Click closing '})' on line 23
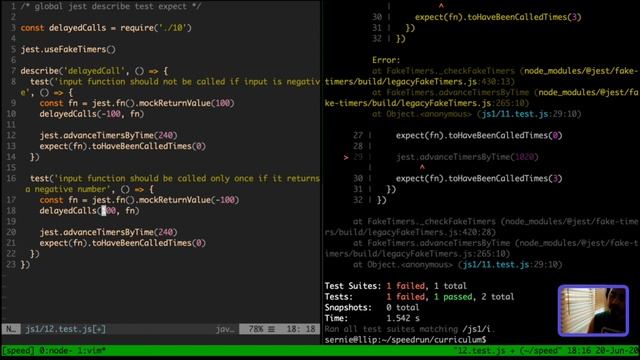The width and height of the screenshot is (640, 360). tap(25, 264)
